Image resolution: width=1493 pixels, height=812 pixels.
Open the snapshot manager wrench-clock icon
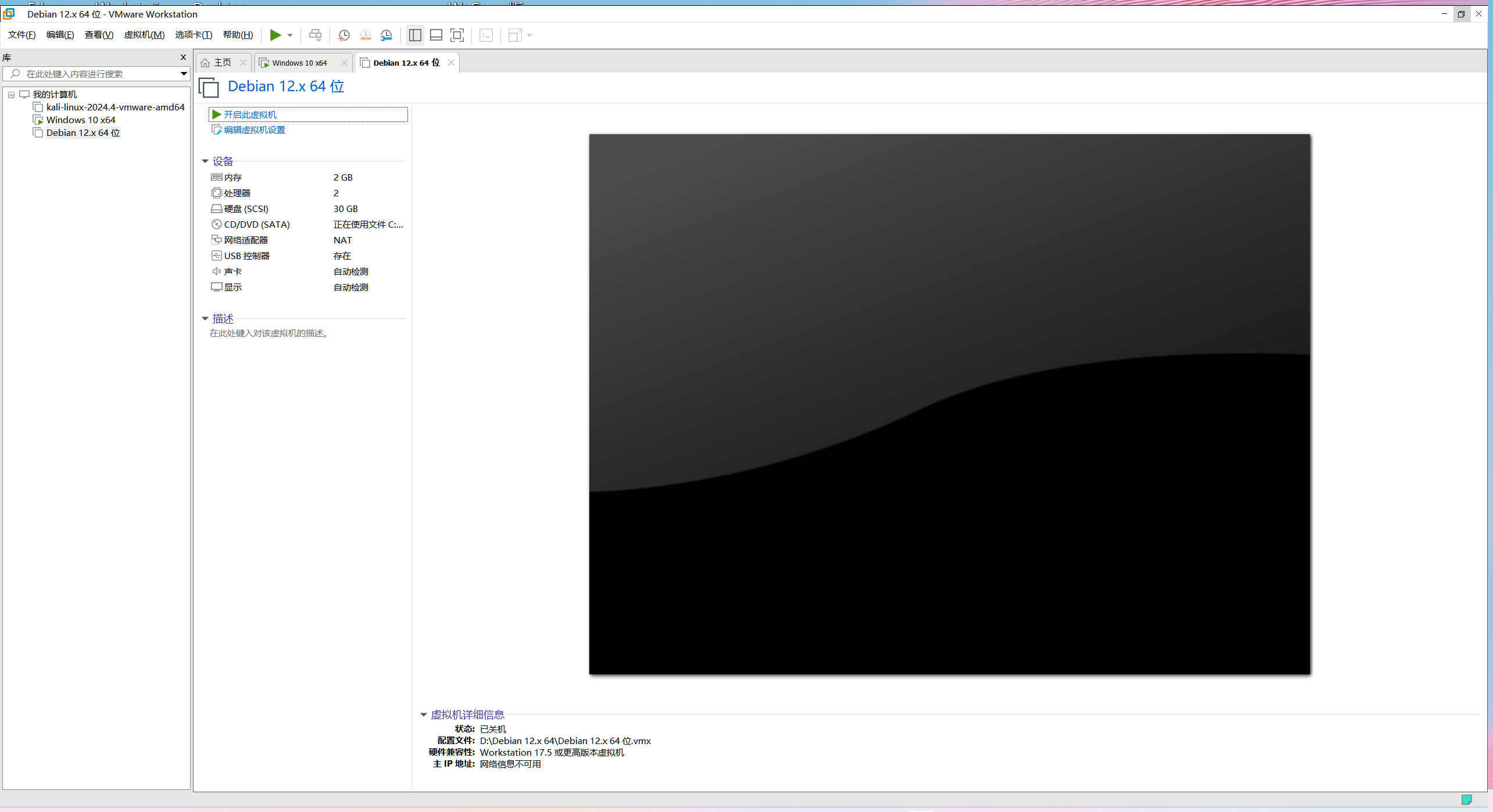pos(386,35)
